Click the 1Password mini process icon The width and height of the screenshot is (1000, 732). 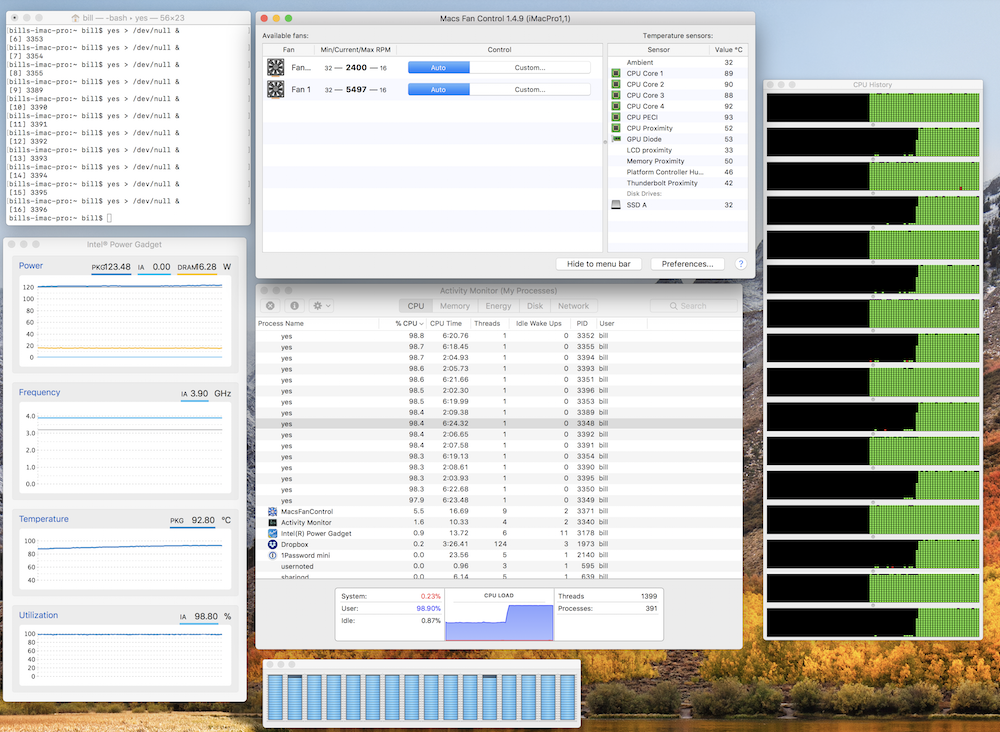pyautogui.click(x=273, y=555)
